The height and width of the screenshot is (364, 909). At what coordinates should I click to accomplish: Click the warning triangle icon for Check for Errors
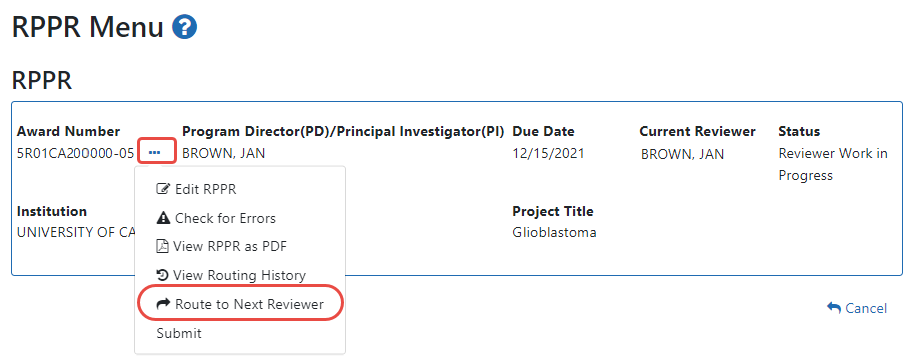pos(163,219)
